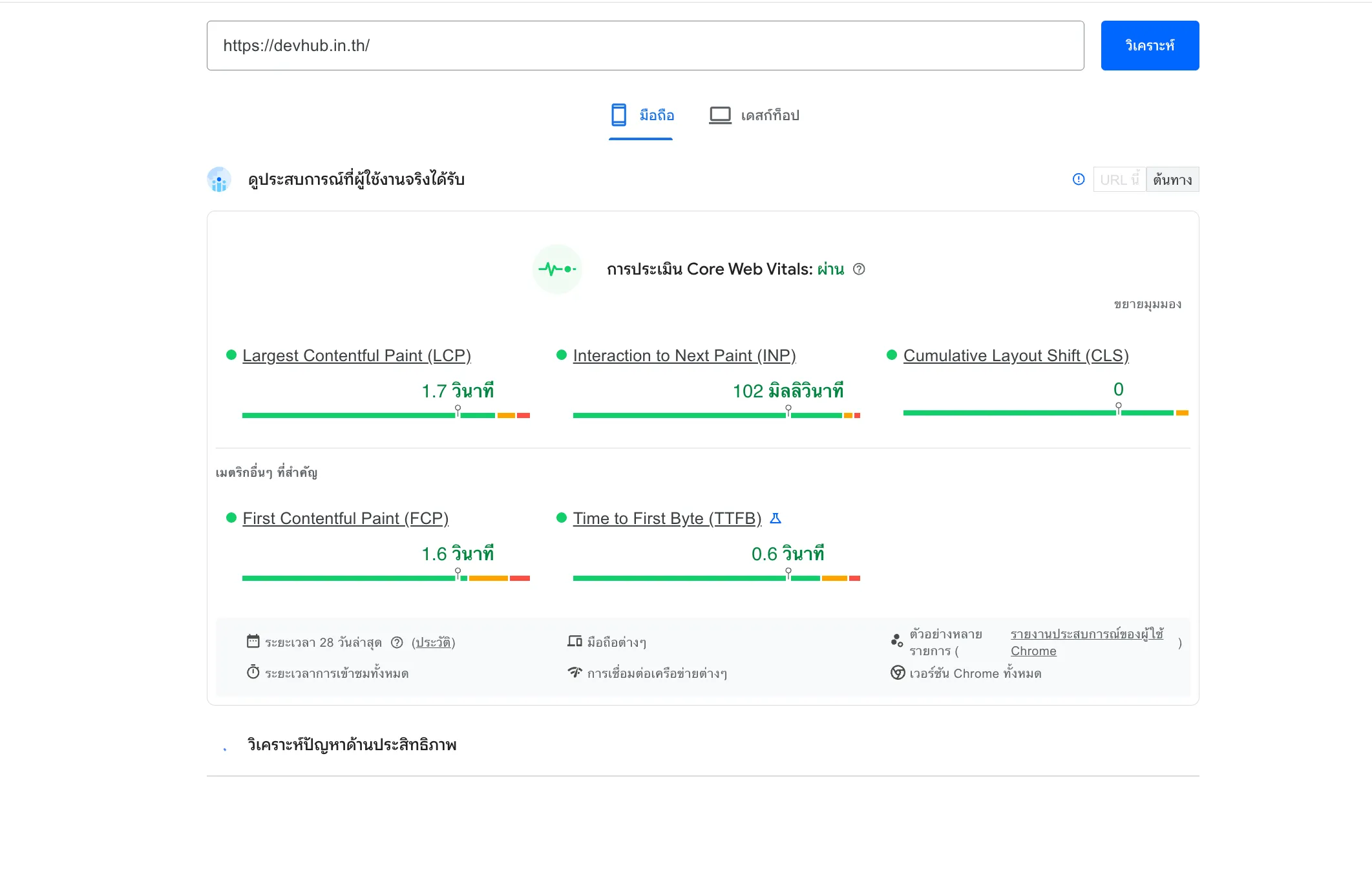Click help icon next to 28-day period
Viewport: 1372px width, 871px height.
pos(397,642)
